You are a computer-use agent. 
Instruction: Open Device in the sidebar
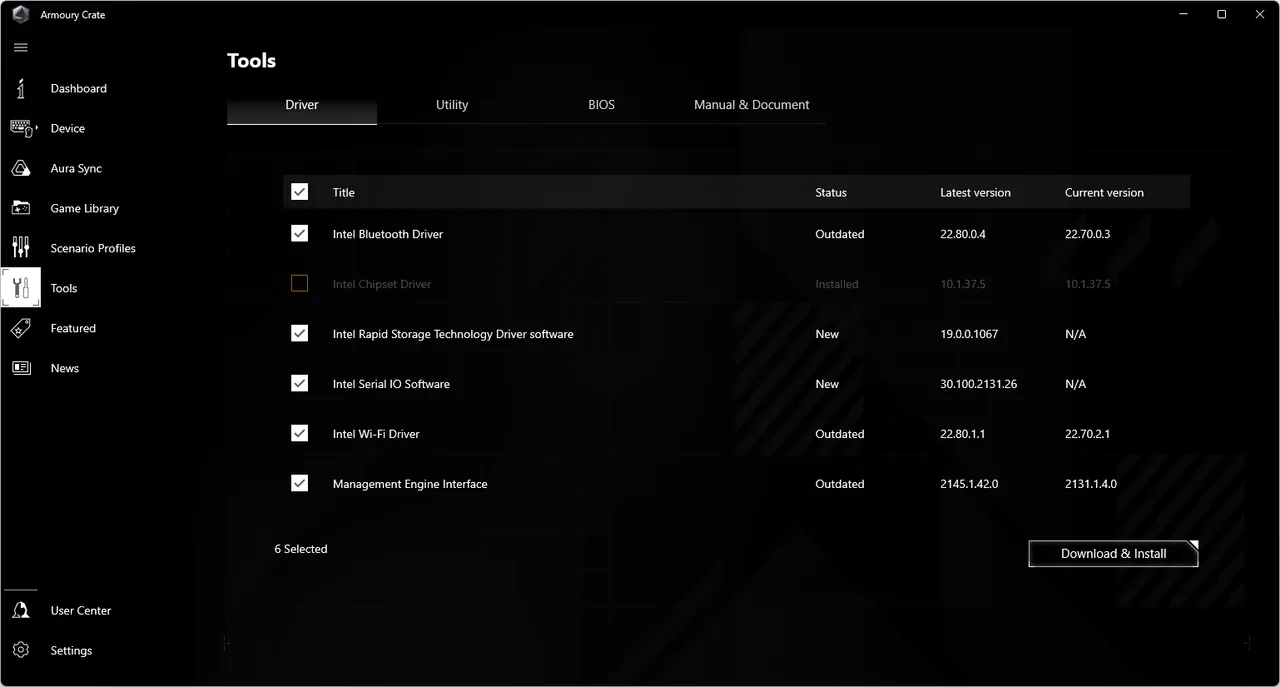pos(68,128)
